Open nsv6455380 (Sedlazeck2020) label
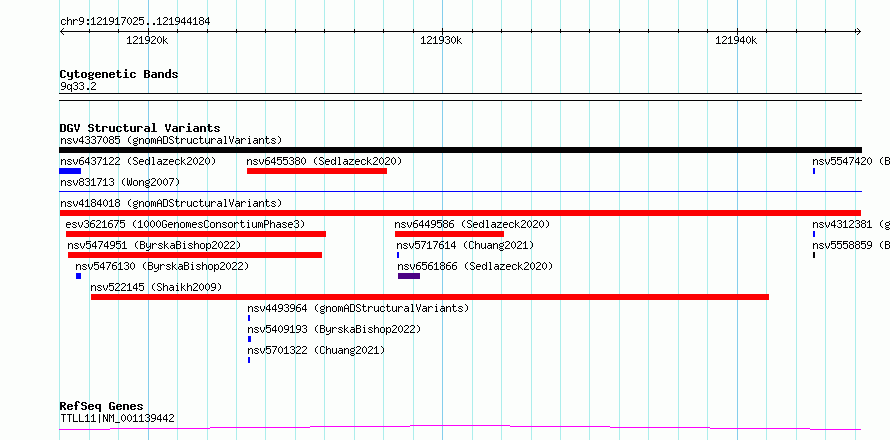This screenshot has width=890, height=440. click(324, 161)
